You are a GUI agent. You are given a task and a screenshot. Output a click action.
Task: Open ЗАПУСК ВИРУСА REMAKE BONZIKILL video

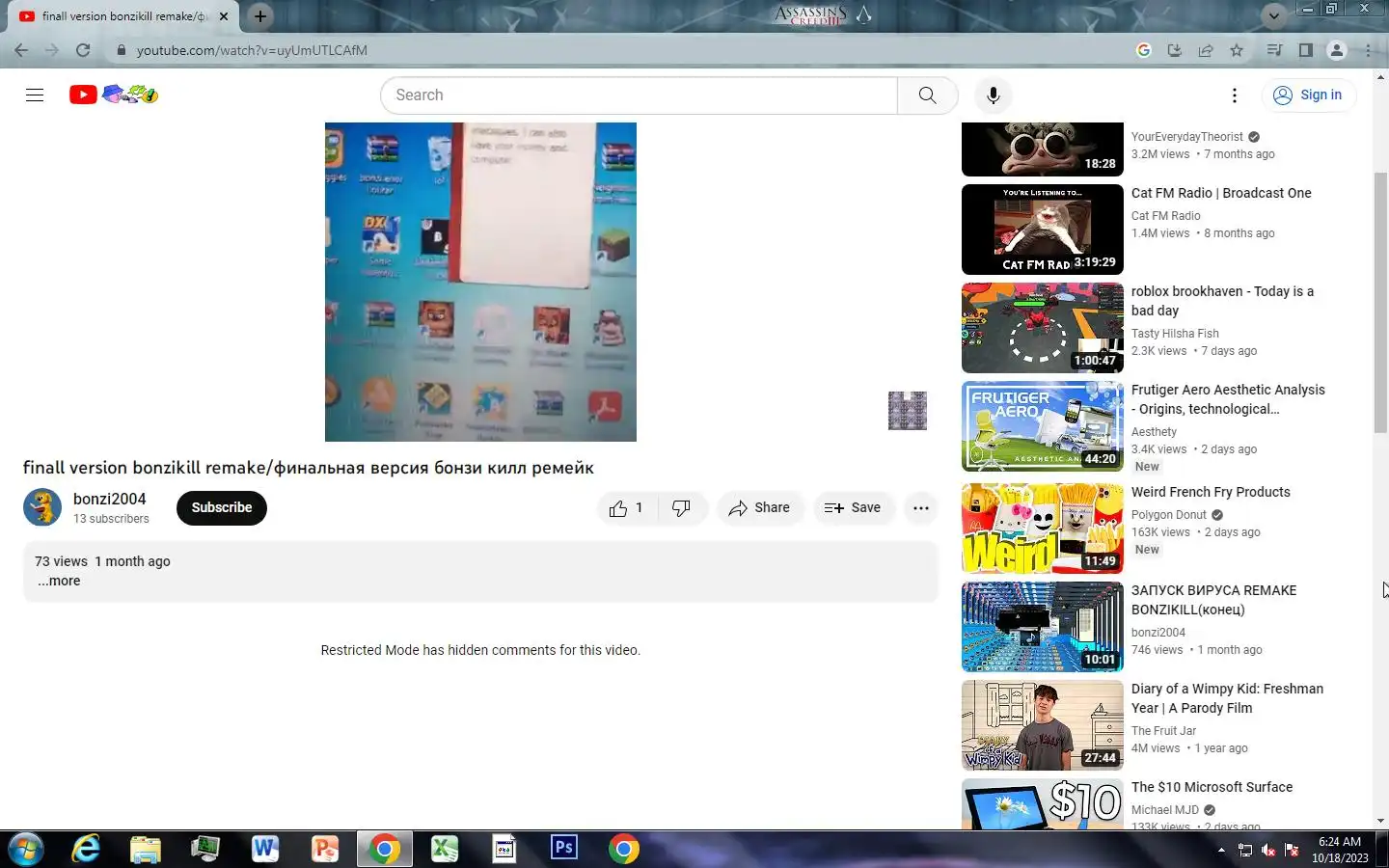click(1213, 600)
